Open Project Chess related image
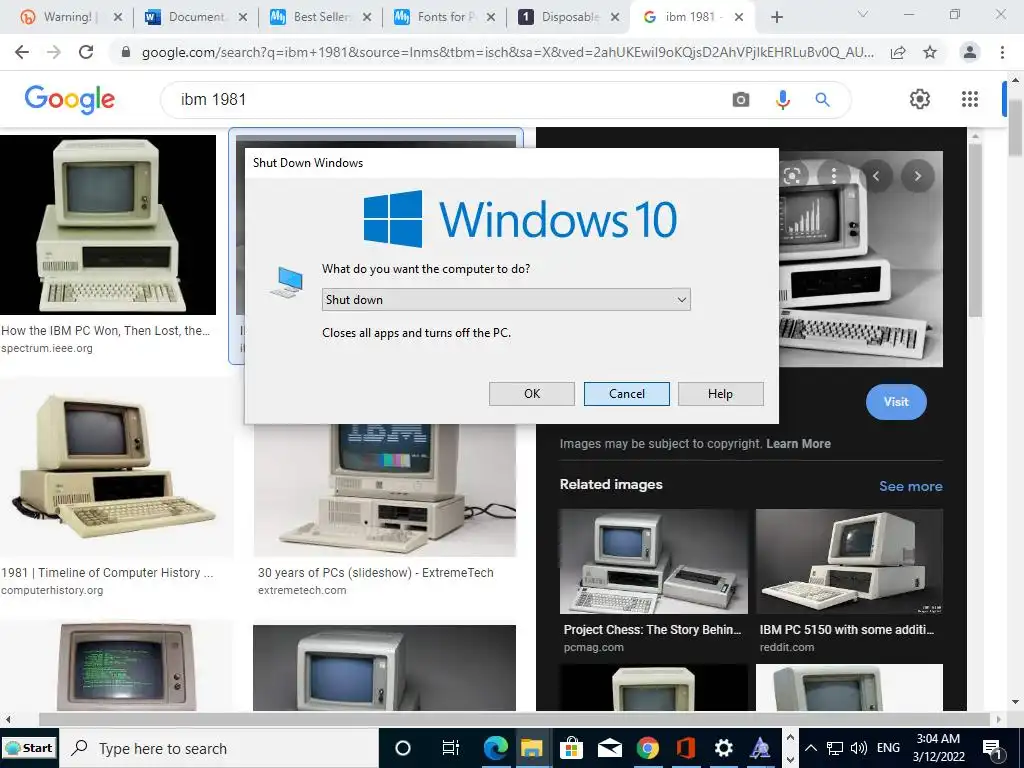 click(653, 562)
